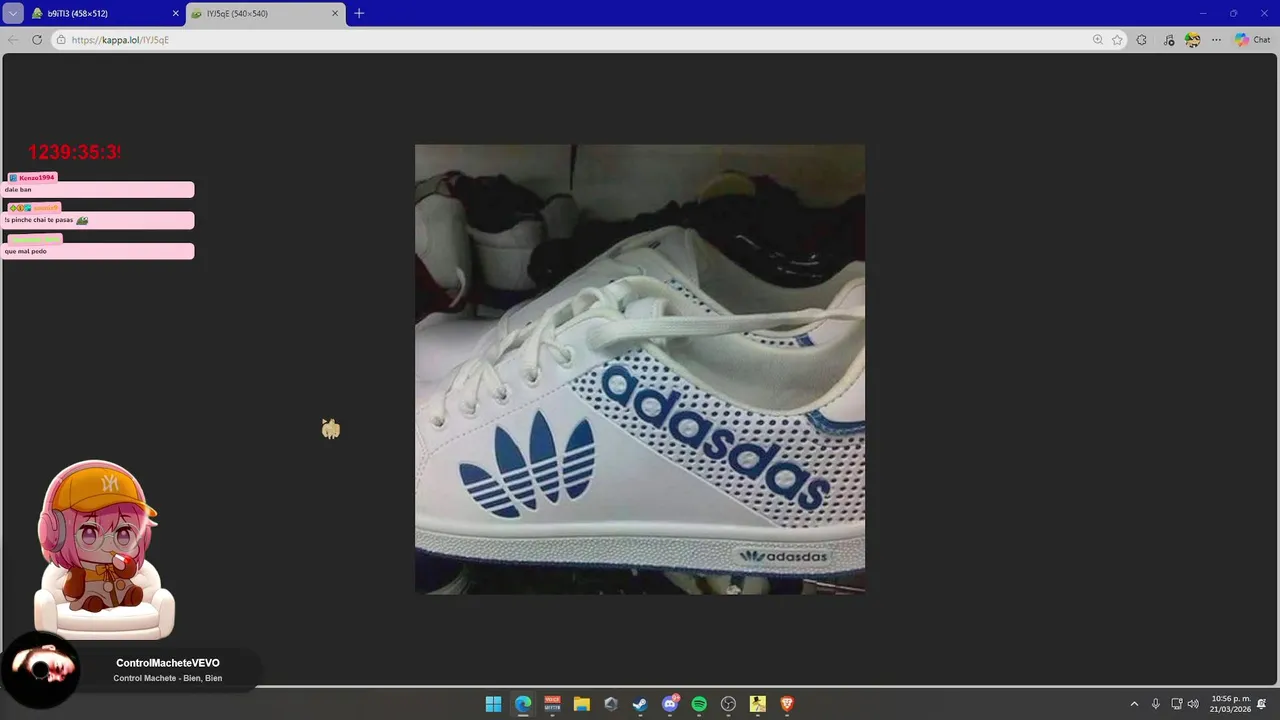Add this page to favorites
Image resolution: width=1280 pixels, height=720 pixels.
click(1117, 40)
